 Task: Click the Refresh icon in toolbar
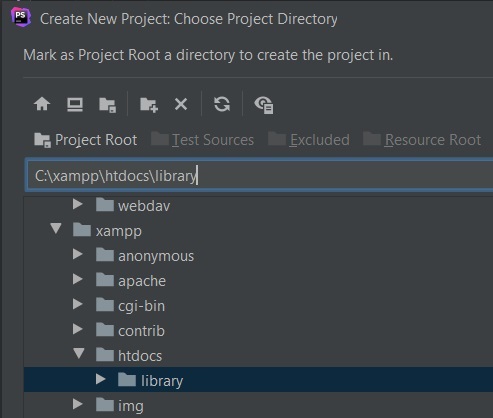tap(222, 104)
